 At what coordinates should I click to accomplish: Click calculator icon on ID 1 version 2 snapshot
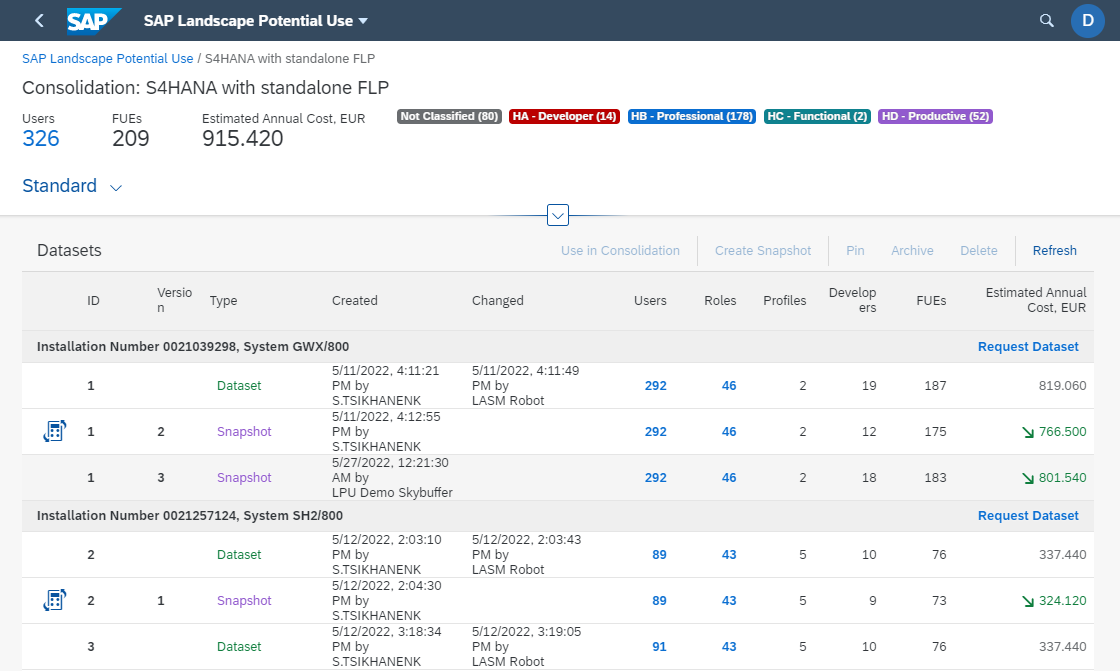pyautogui.click(x=54, y=432)
